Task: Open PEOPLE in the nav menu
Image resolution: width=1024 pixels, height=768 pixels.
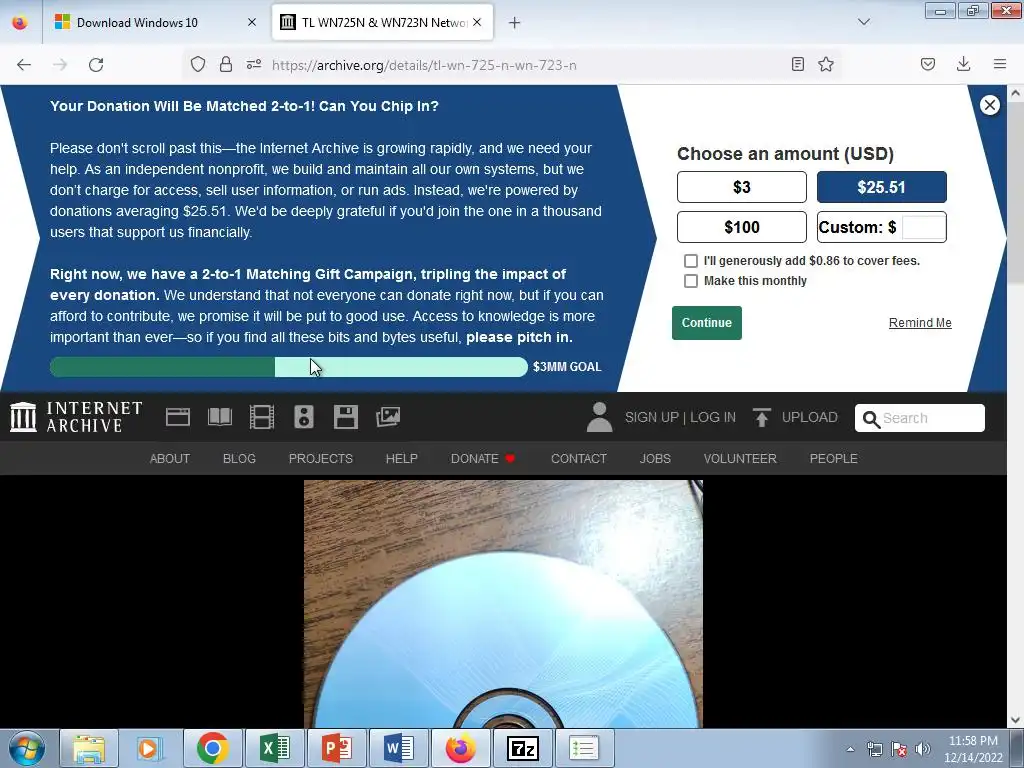Action: 833,458
